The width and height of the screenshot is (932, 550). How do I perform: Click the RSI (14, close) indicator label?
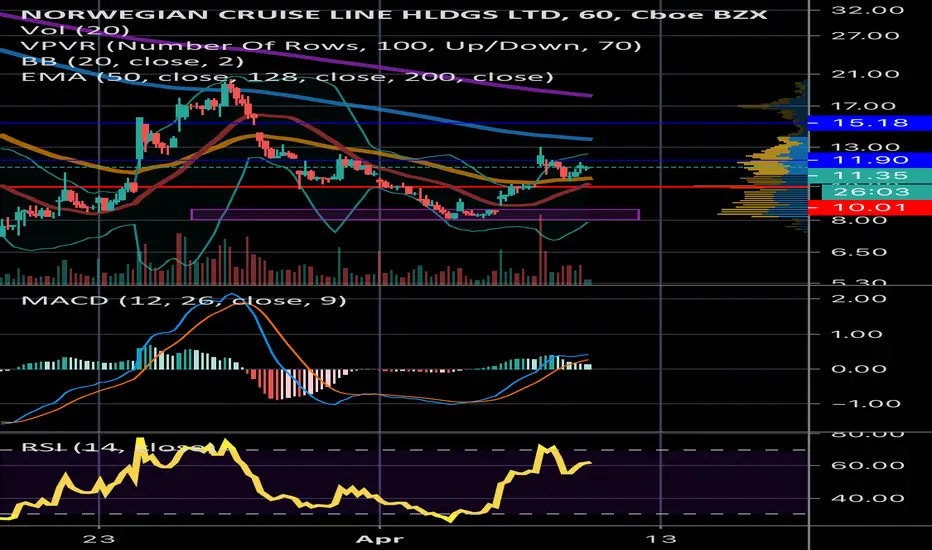(118, 447)
